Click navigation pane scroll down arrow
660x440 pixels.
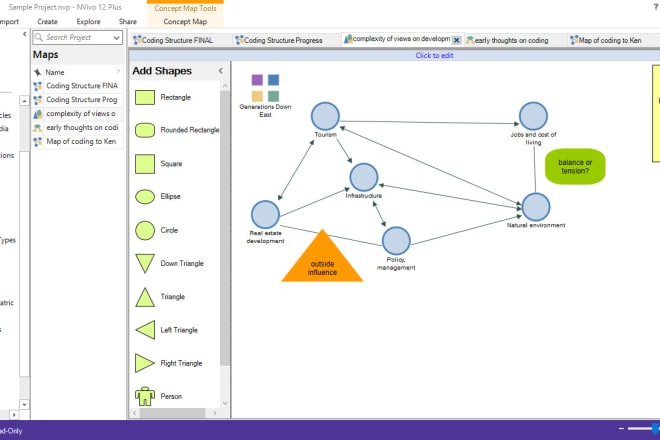click(x=24, y=405)
